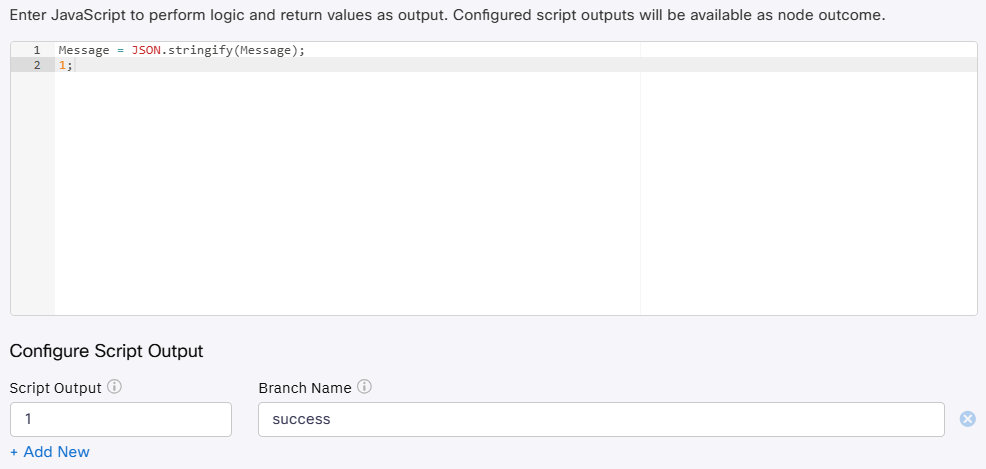Click the Script Output info icon
Viewport: 986px width, 469px height.
(115, 387)
